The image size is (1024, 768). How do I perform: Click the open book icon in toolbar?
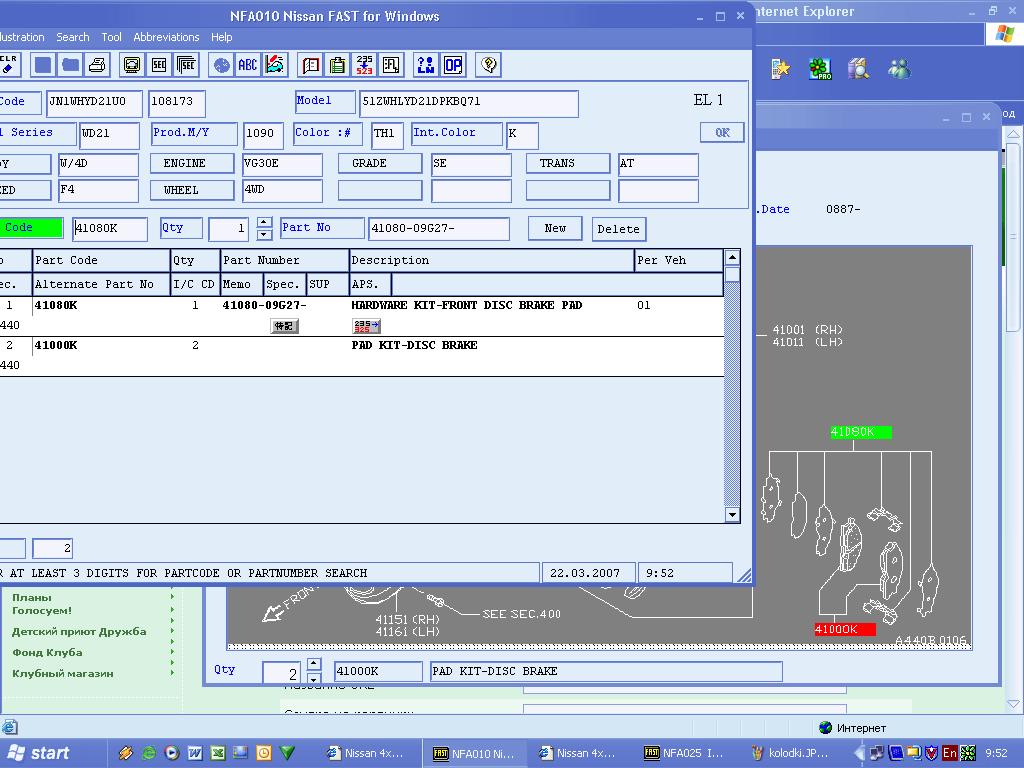[x=310, y=65]
